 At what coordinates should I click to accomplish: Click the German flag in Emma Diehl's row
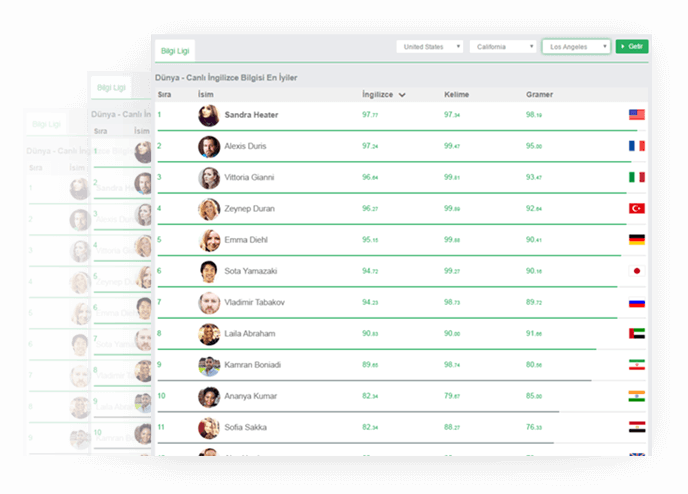pyautogui.click(x=637, y=240)
